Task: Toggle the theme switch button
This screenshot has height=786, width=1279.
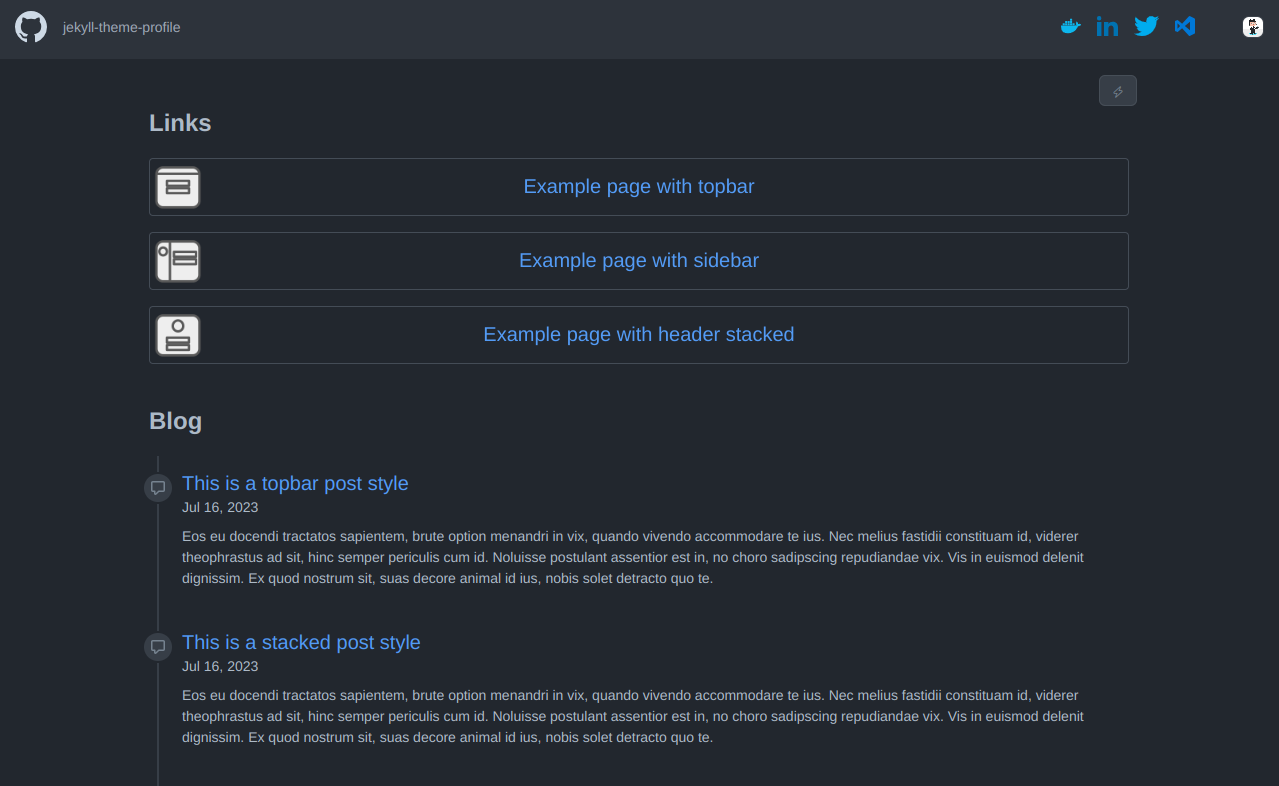Action: 1117,91
